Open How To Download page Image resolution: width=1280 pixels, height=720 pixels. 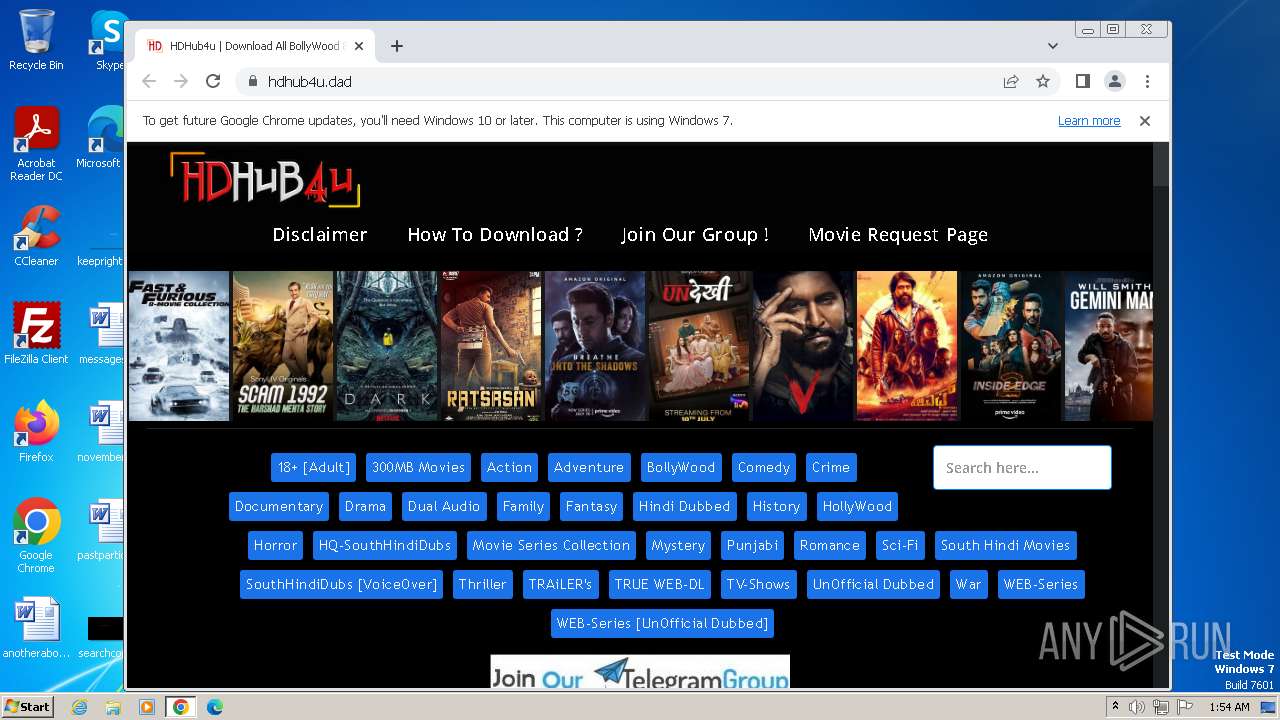(x=495, y=235)
